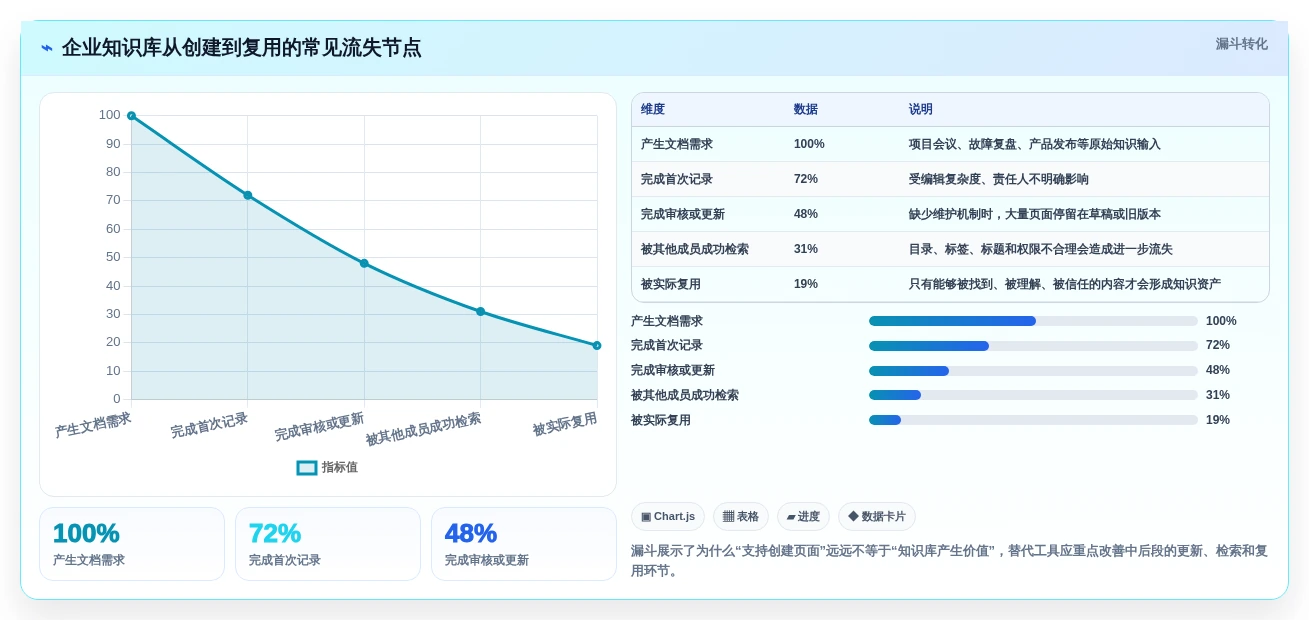Screen dimensions: 1309x620
Task: Click the description 项目会议、故障复盘、产品发布等原始知识输入
Action: point(1035,144)
